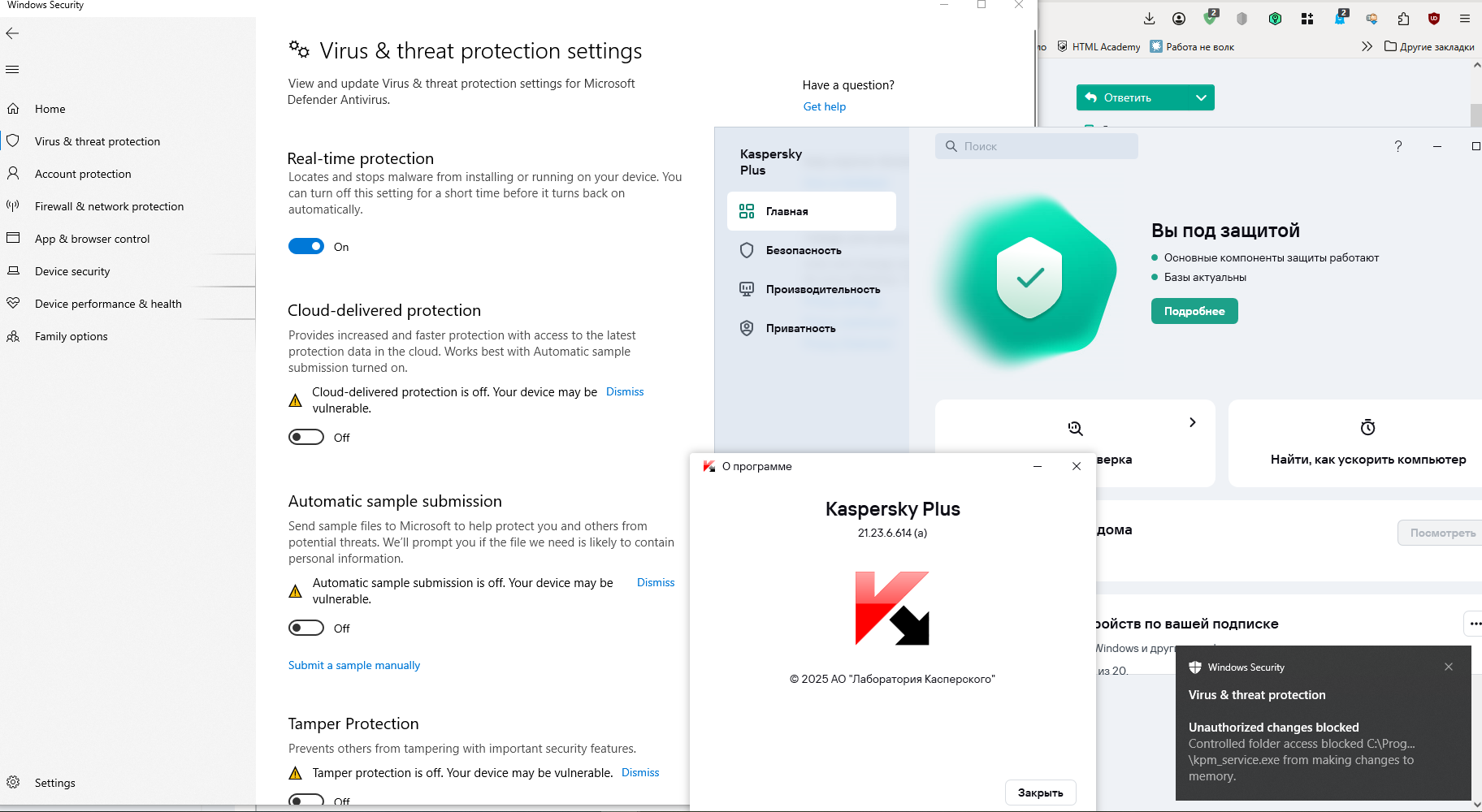This screenshot has width=1482, height=812.
Task: Go to Device security
Action: (72, 271)
